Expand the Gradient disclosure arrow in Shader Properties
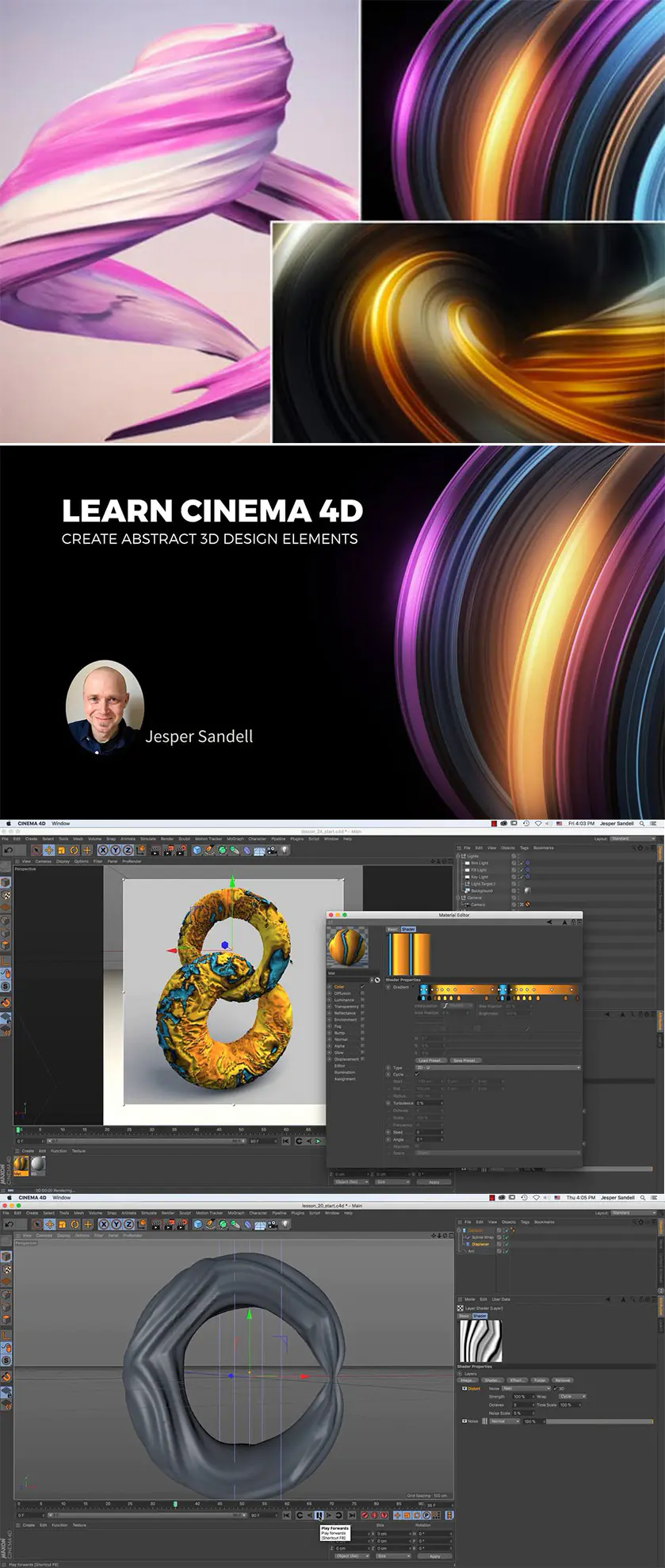This screenshot has height=1568, width=665. click(388, 987)
